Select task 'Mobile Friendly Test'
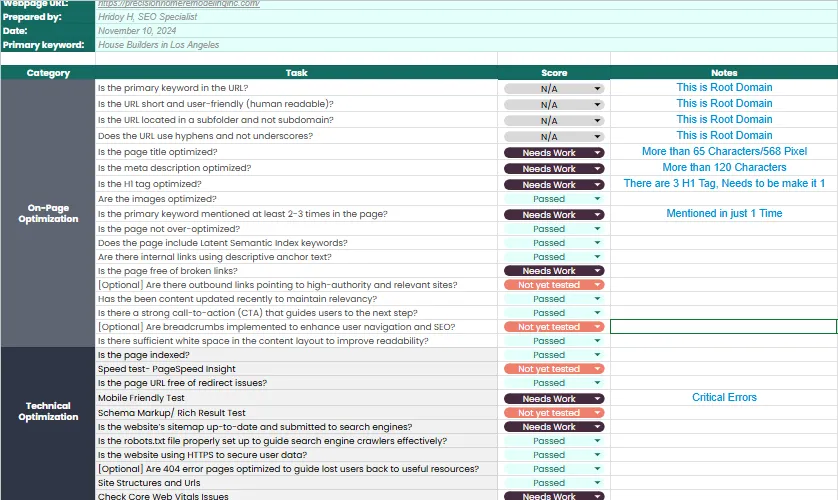The height and width of the screenshot is (500, 838). 297,397
